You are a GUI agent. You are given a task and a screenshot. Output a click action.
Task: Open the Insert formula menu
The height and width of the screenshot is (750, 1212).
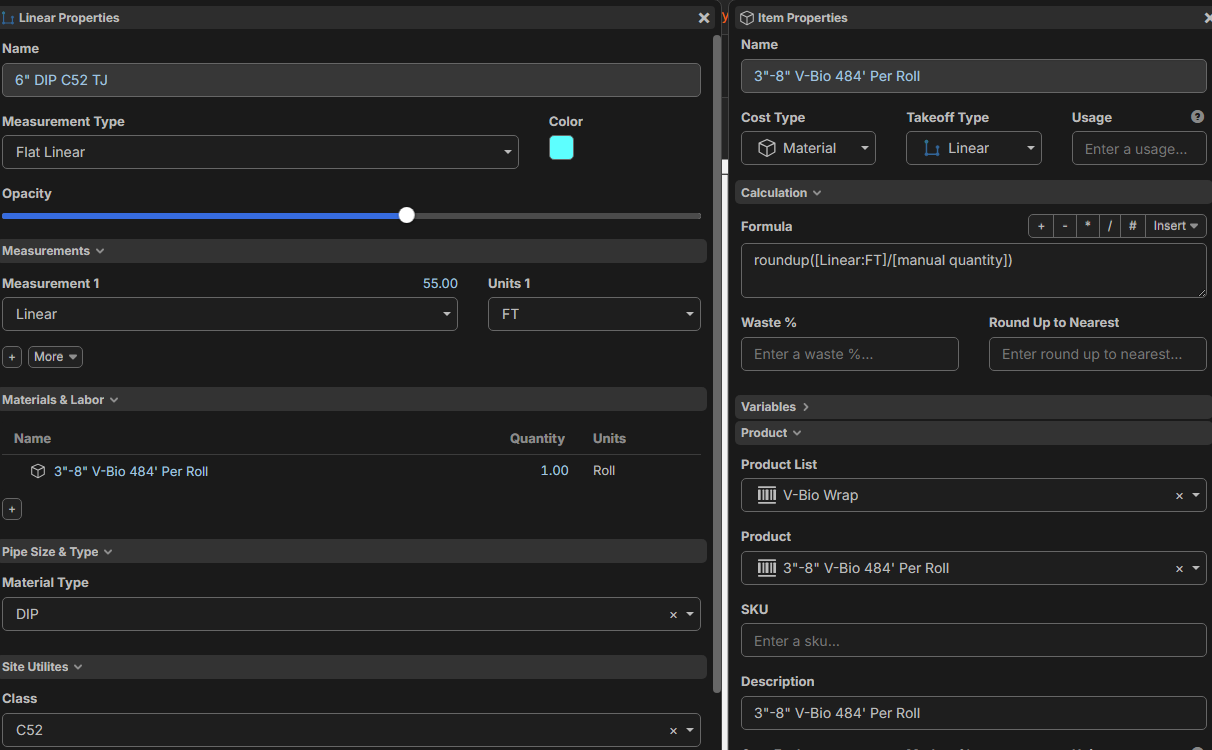[1176, 226]
